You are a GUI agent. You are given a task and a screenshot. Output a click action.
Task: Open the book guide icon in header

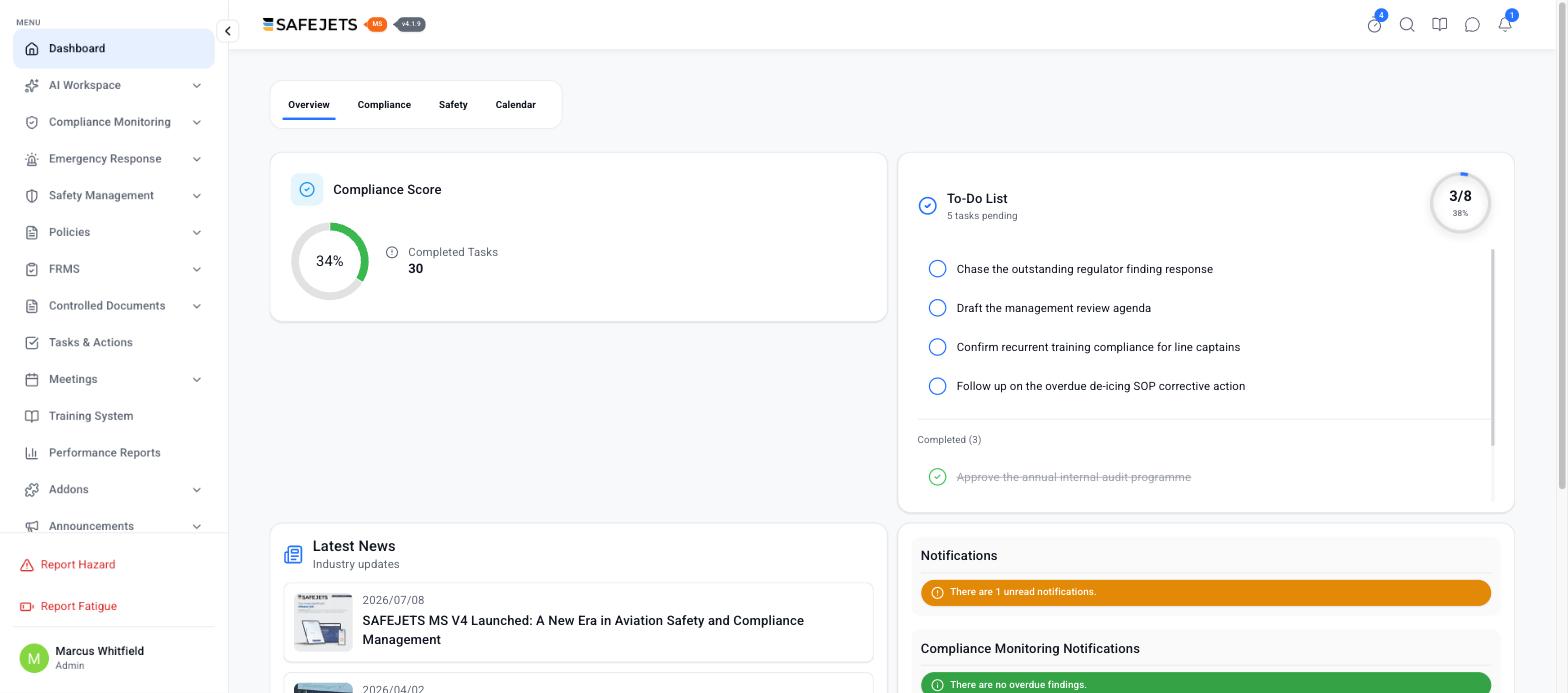coord(1440,25)
